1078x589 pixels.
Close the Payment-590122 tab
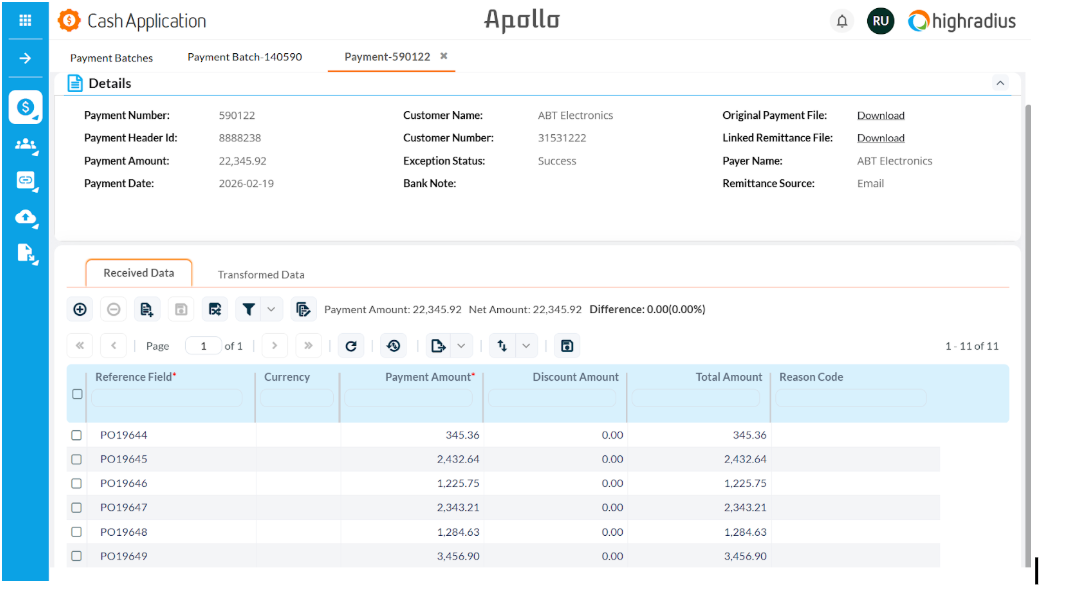tap(444, 56)
